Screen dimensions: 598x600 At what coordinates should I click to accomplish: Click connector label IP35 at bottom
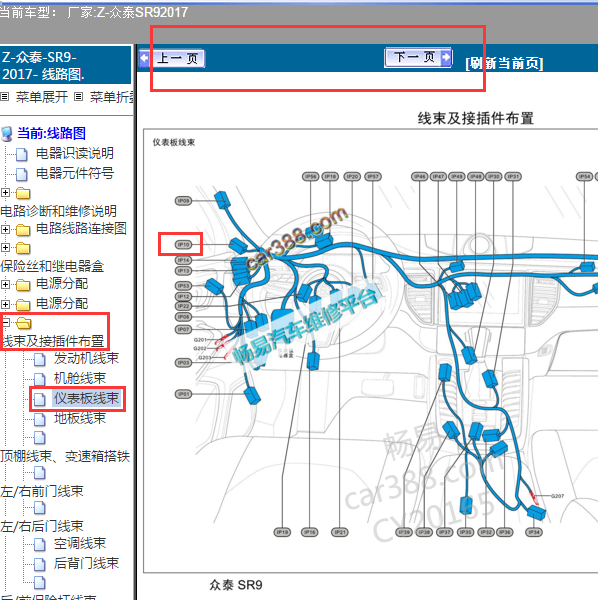click(x=465, y=532)
